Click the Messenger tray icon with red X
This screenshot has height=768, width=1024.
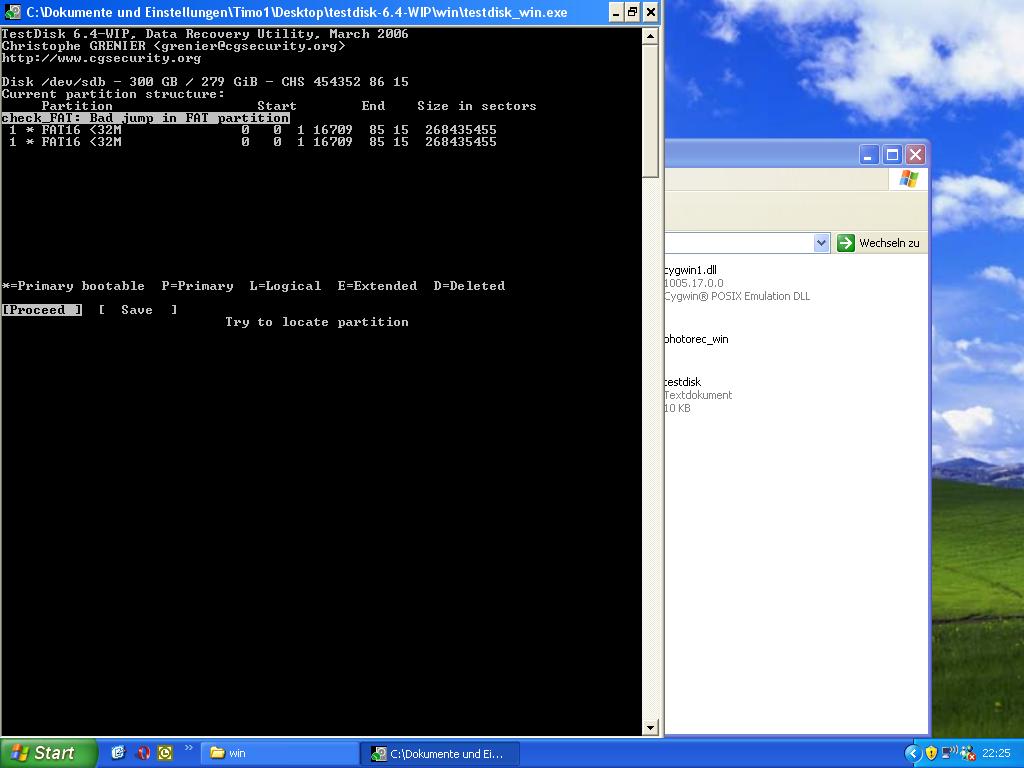coord(967,754)
